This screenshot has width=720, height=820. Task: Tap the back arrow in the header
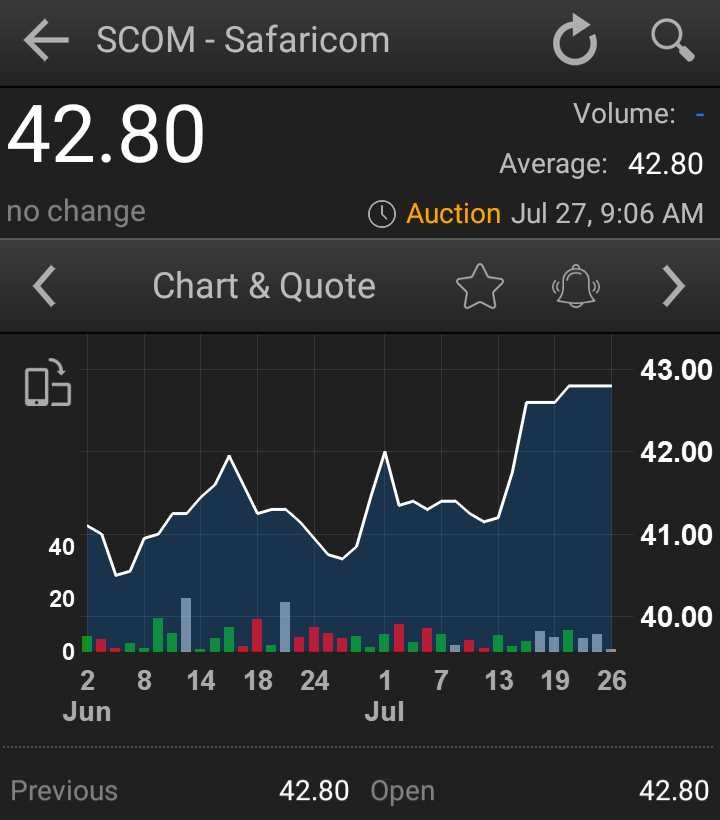[x=46, y=40]
